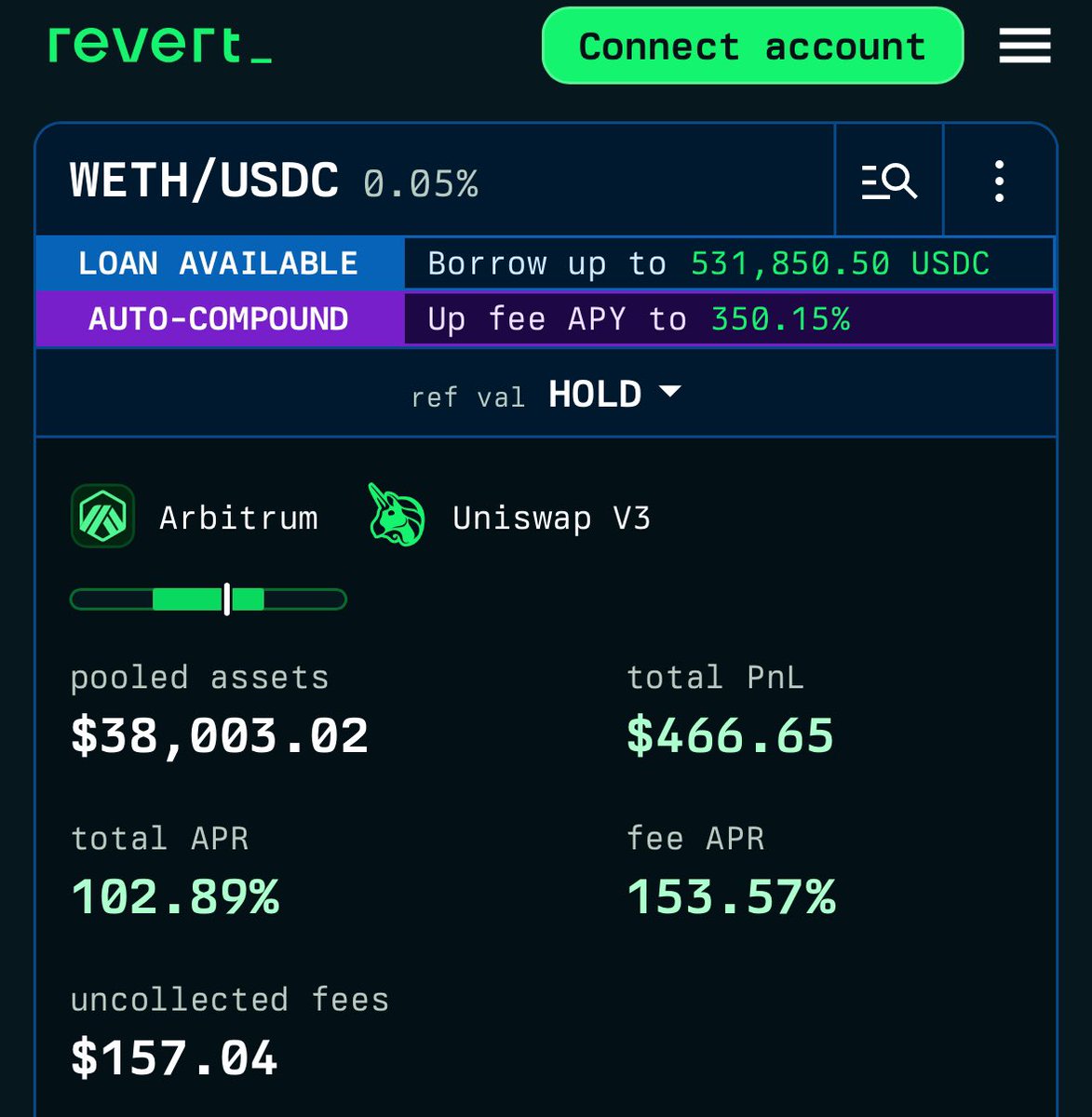Viewport: 1092px width, 1117px height.
Task: Click the WETH/USDC pair title
Action: click(x=205, y=181)
